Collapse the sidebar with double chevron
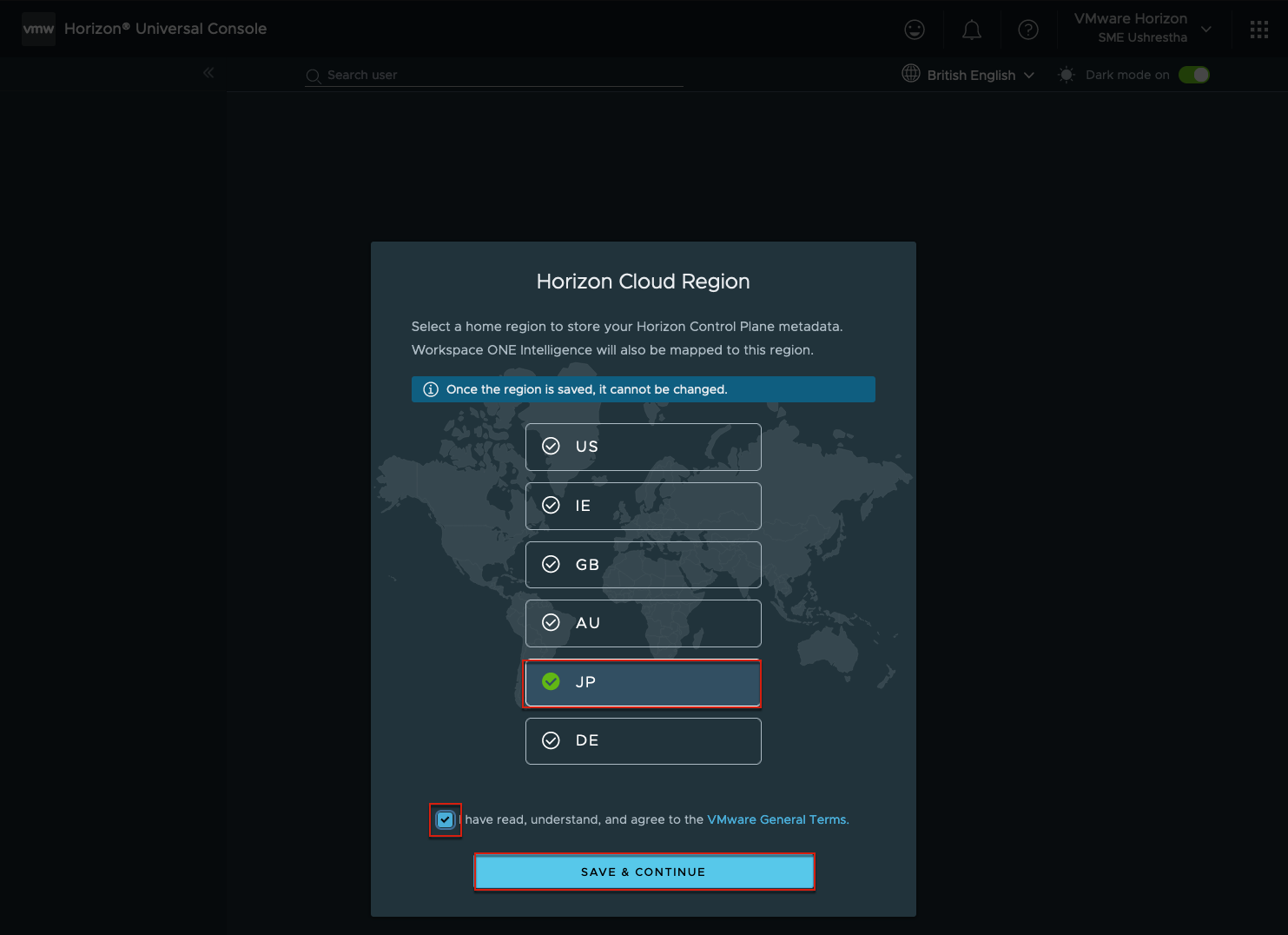This screenshot has height=935, width=1288. [x=208, y=73]
